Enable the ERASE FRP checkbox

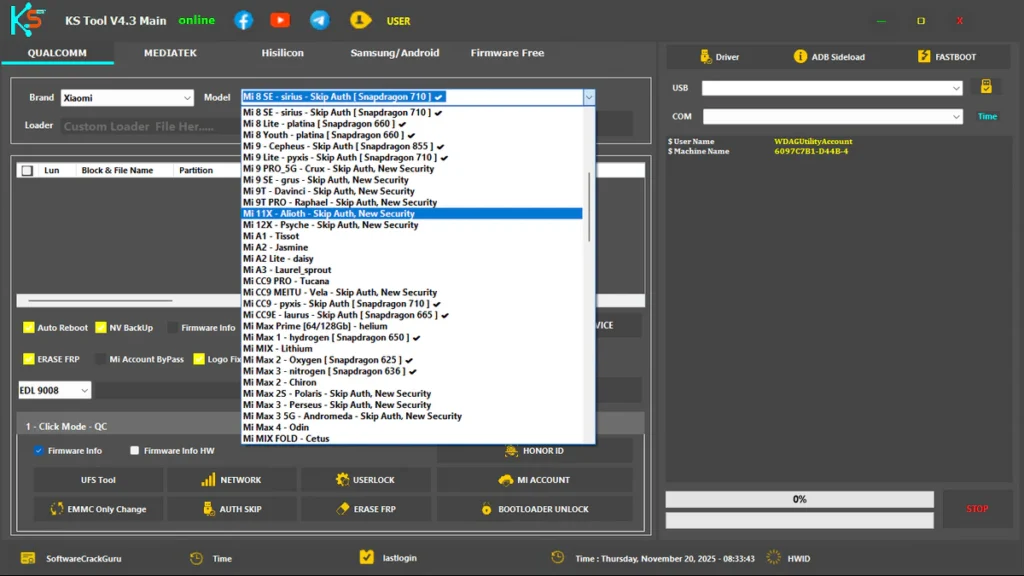tap(29, 359)
